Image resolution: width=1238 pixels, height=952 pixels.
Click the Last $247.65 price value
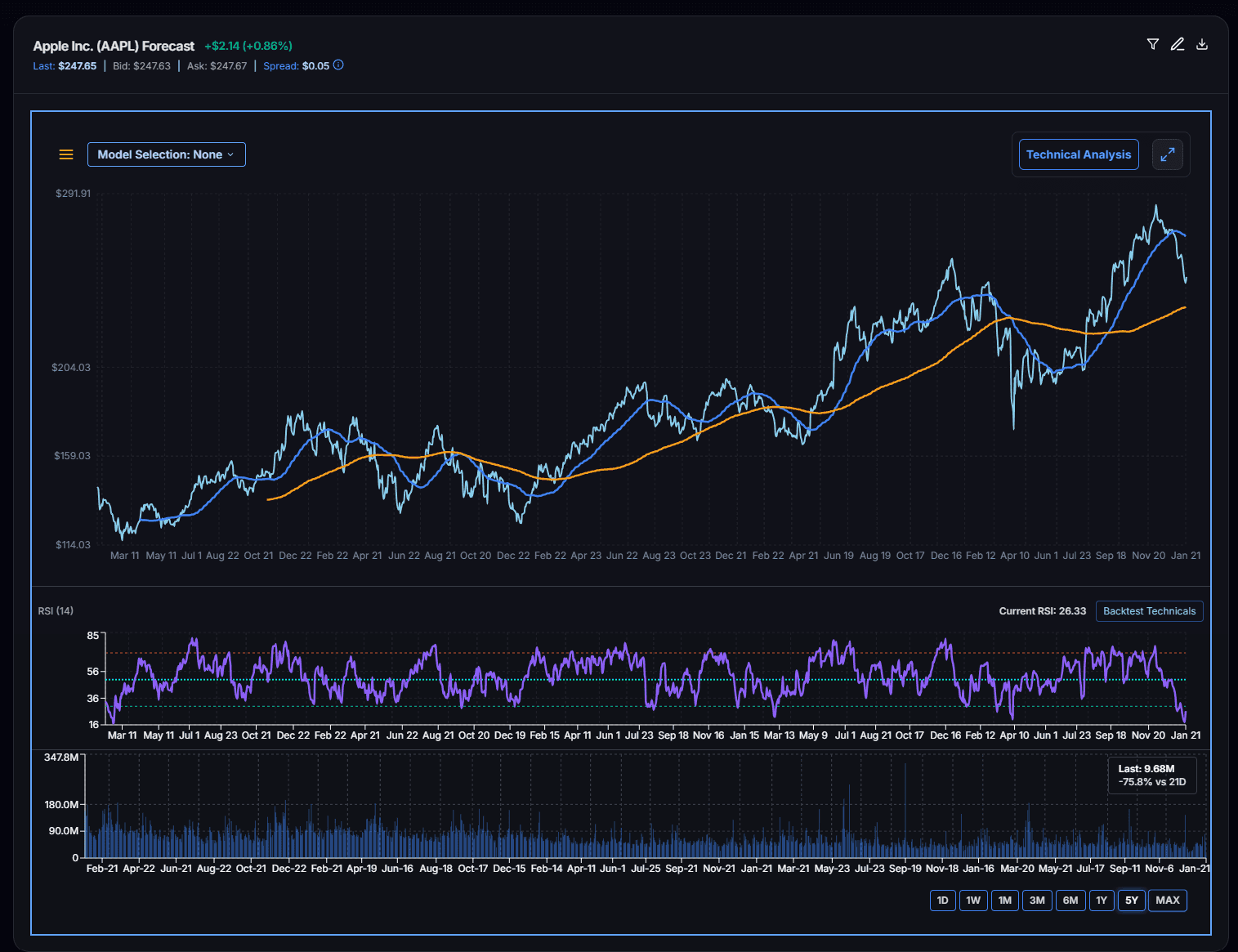click(x=78, y=65)
